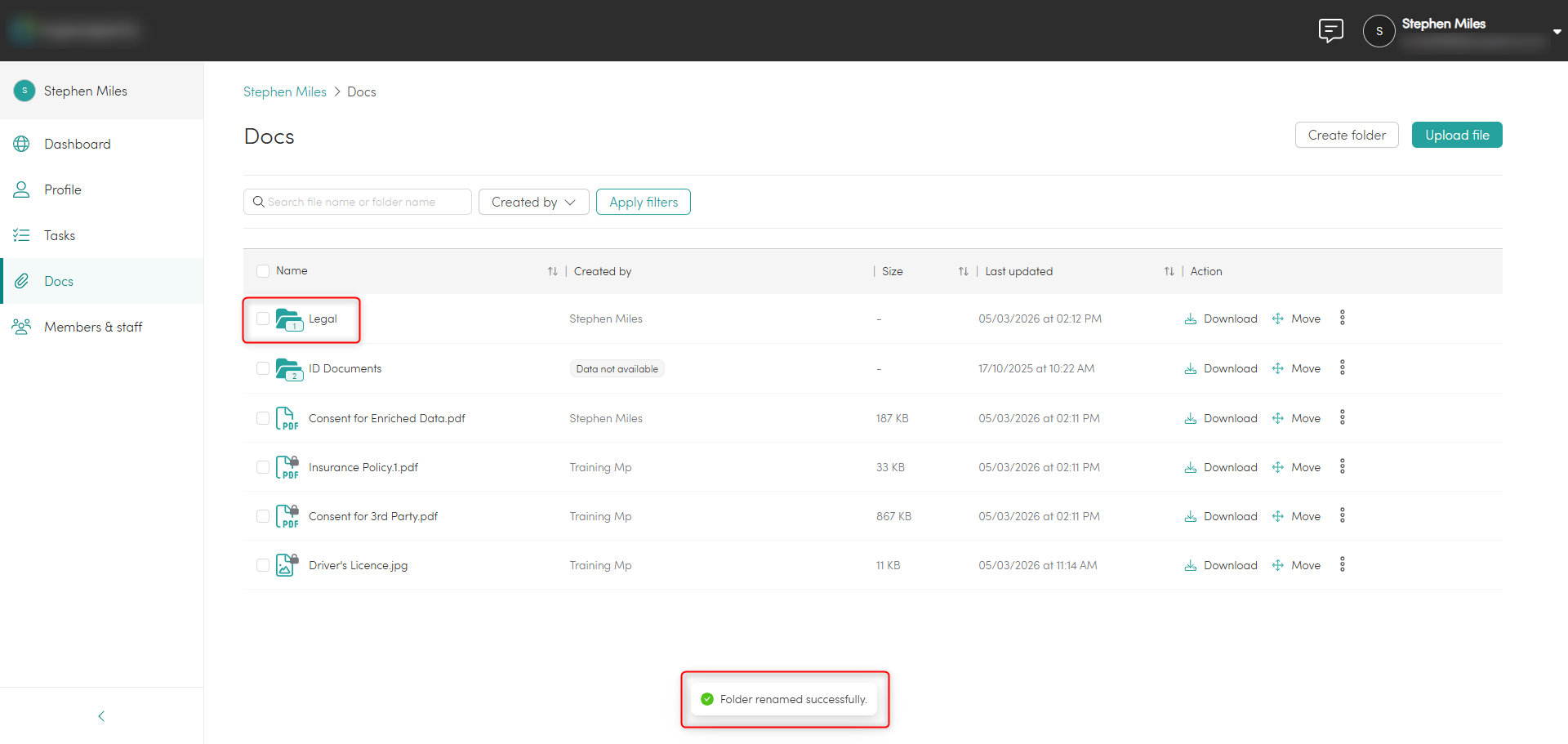Click the Create folder button

click(x=1347, y=135)
